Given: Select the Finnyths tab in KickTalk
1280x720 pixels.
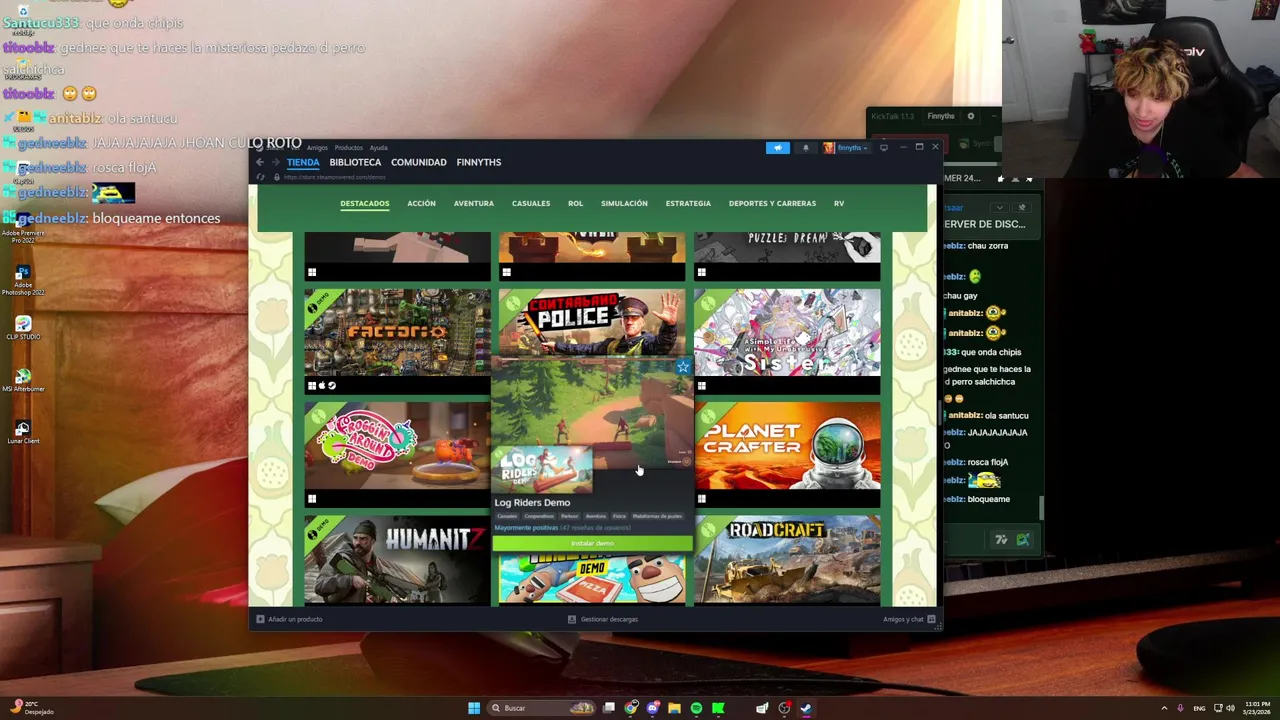Looking at the screenshot, I should pyautogui.click(x=941, y=116).
